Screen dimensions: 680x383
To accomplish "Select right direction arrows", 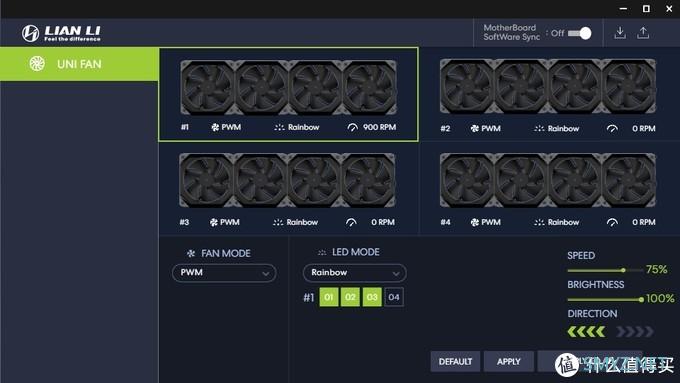I will click(x=635, y=332).
